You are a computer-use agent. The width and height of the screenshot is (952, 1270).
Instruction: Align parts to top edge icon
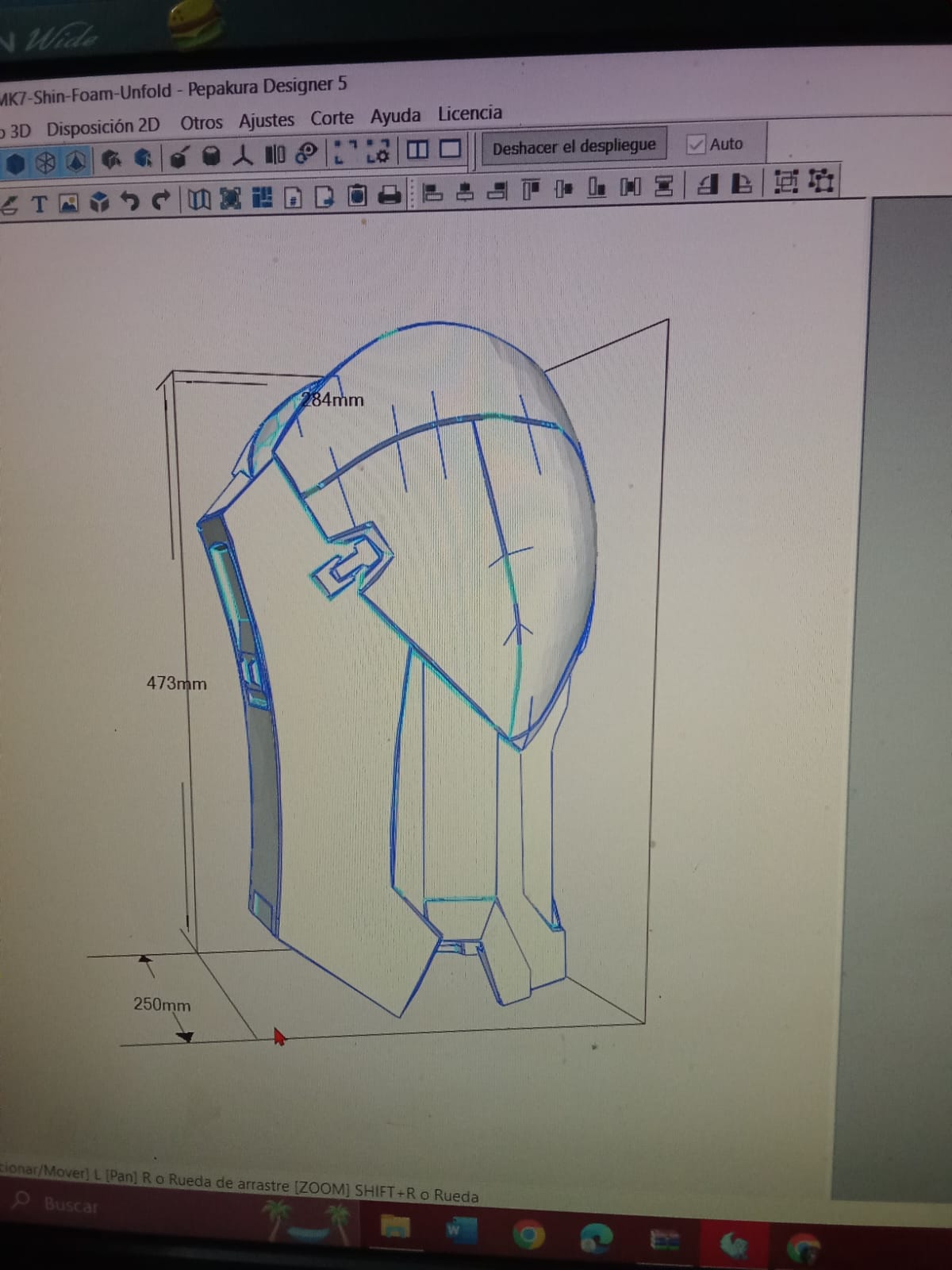point(531,190)
